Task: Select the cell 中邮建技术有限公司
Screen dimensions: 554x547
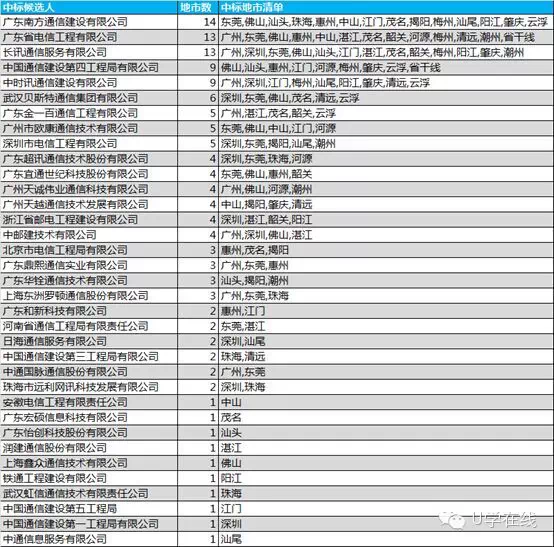Action: click(89, 235)
